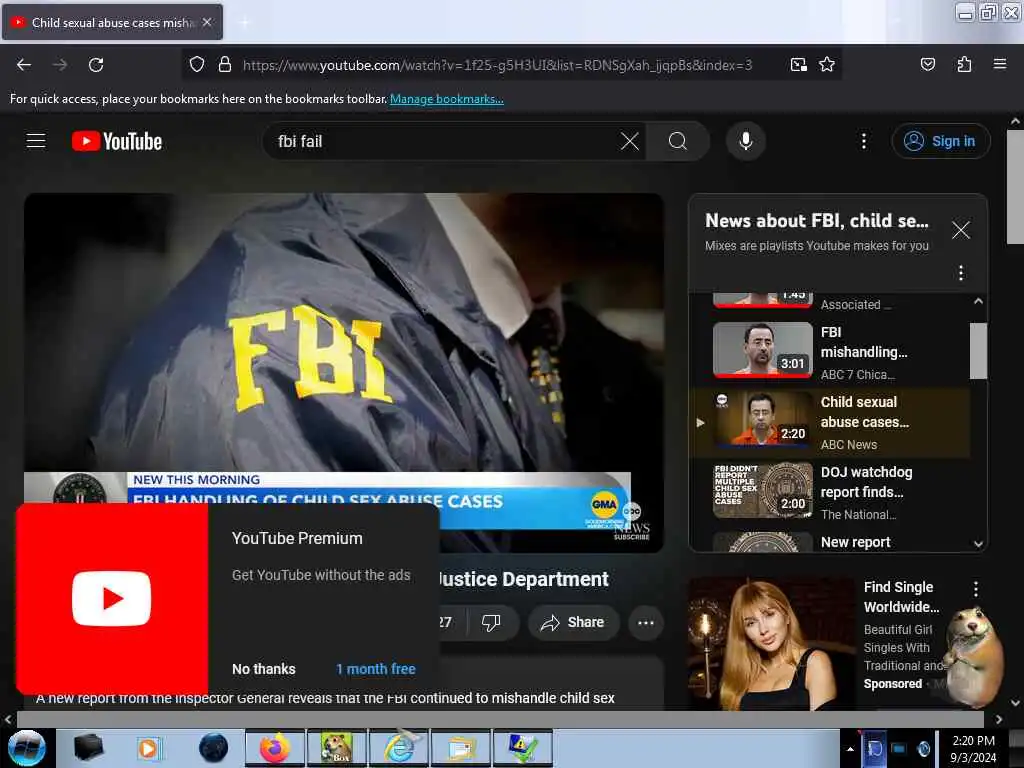This screenshot has height=768, width=1024.
Task: Open the taskbar clock showing 2:20 PM
Action: [973, 749]
